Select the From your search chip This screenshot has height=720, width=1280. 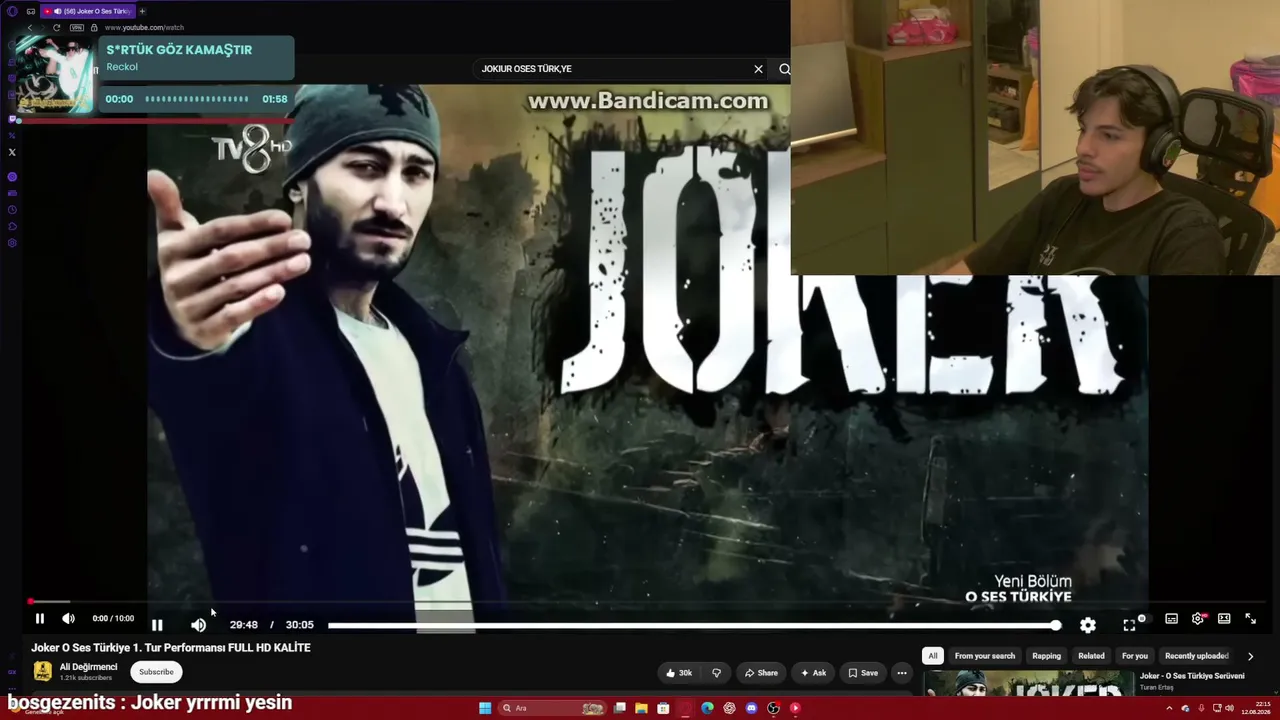tap(985, 656)
